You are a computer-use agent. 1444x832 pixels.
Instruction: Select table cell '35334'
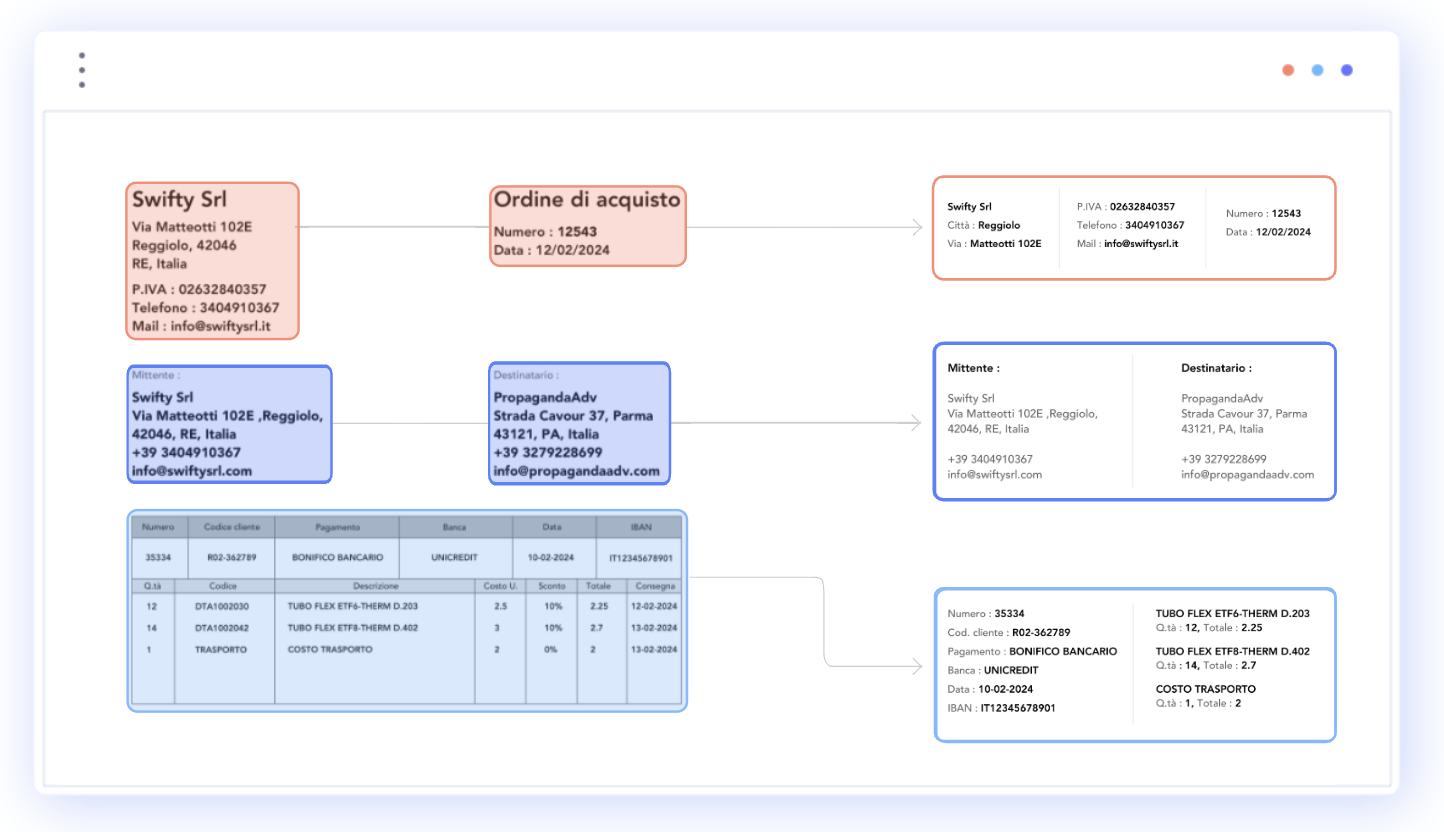(159, 558)
